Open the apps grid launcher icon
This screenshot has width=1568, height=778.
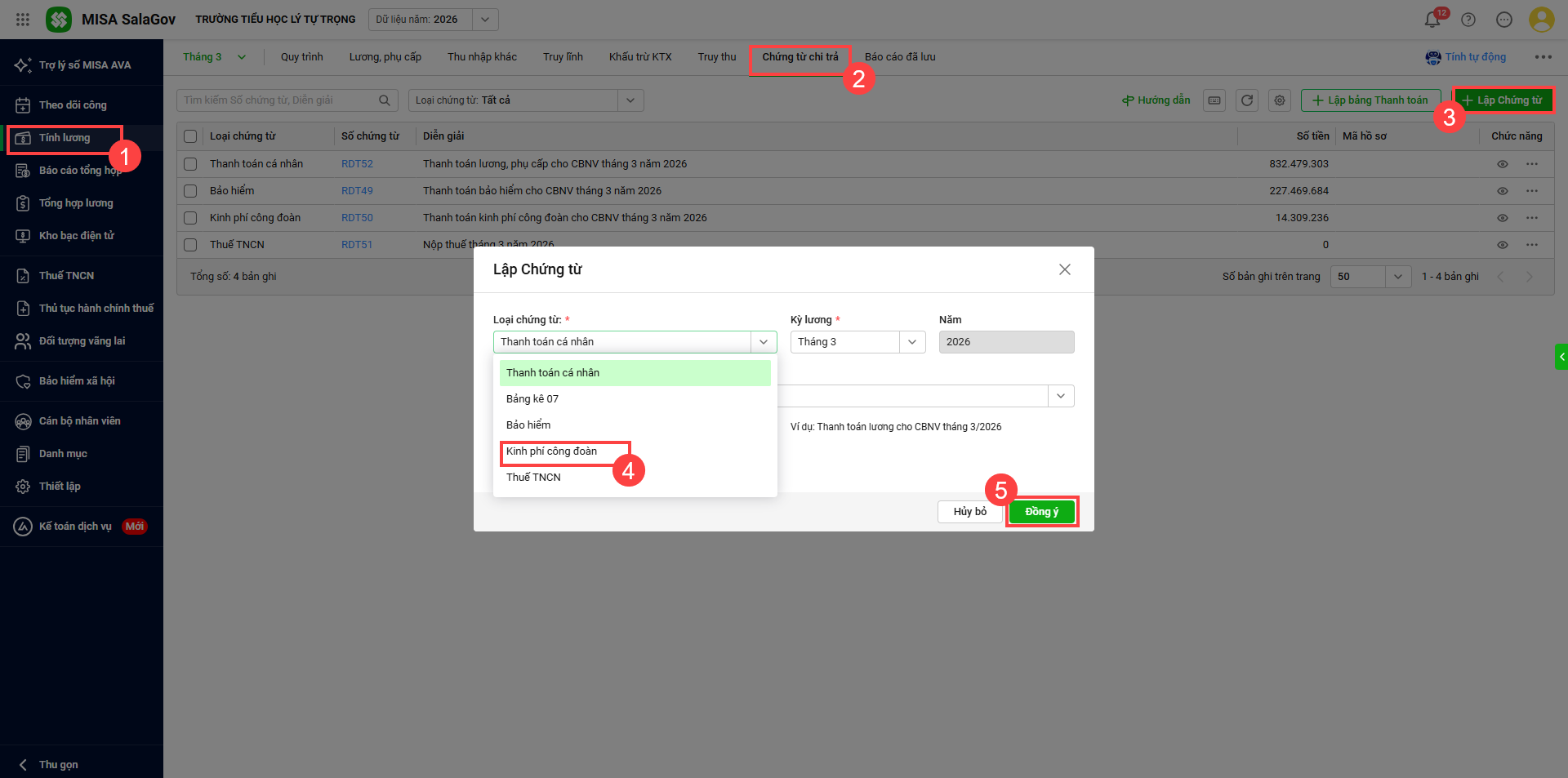tap(23, 20)
